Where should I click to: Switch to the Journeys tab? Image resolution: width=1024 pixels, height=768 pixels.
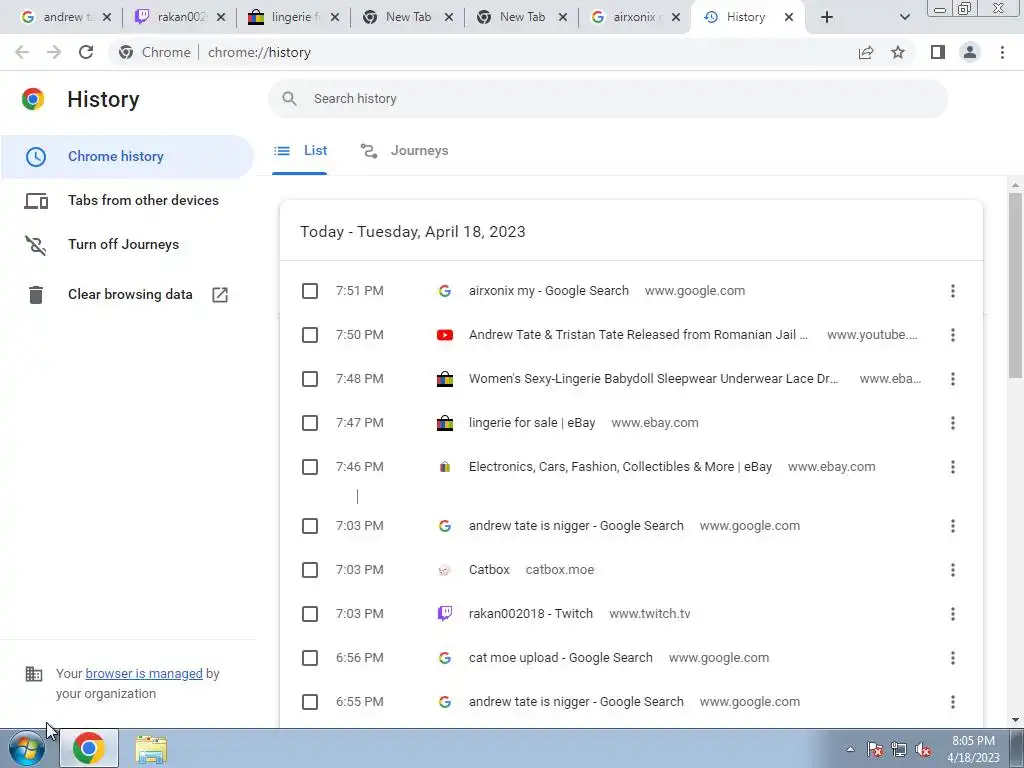pyautogui.click(x=404, y=151)
